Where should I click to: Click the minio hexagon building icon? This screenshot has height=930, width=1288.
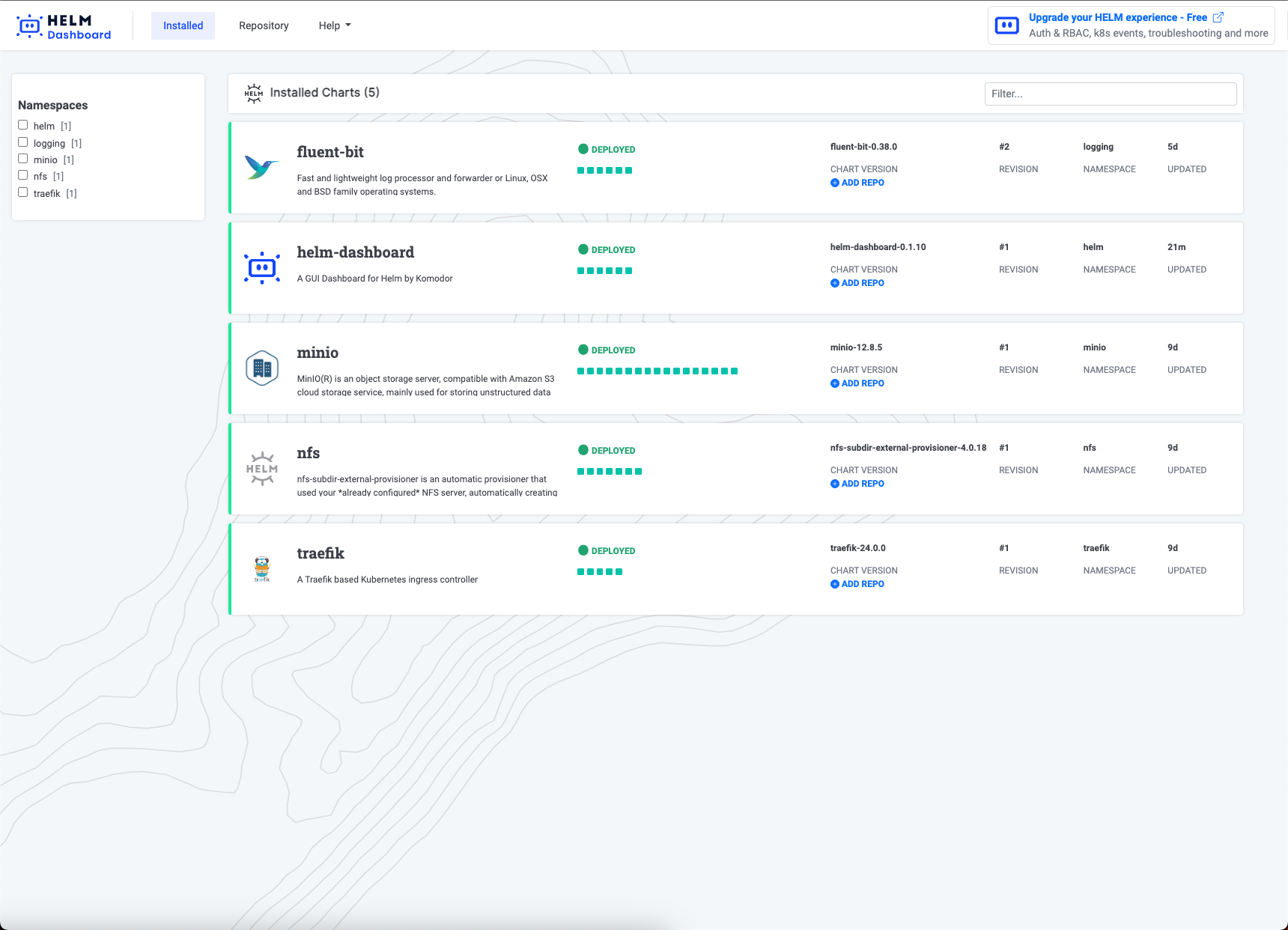[262, 368]
